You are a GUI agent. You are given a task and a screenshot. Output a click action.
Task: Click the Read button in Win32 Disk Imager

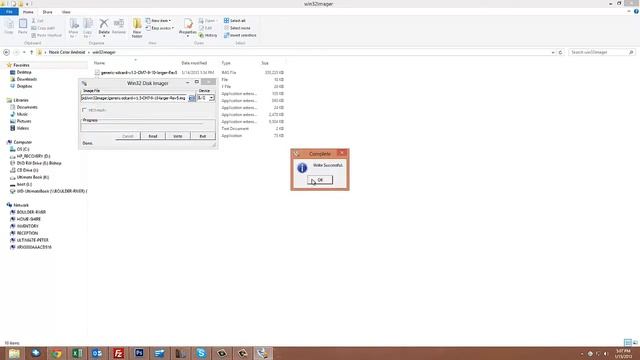pyautogui.click(x=153, y=136)
